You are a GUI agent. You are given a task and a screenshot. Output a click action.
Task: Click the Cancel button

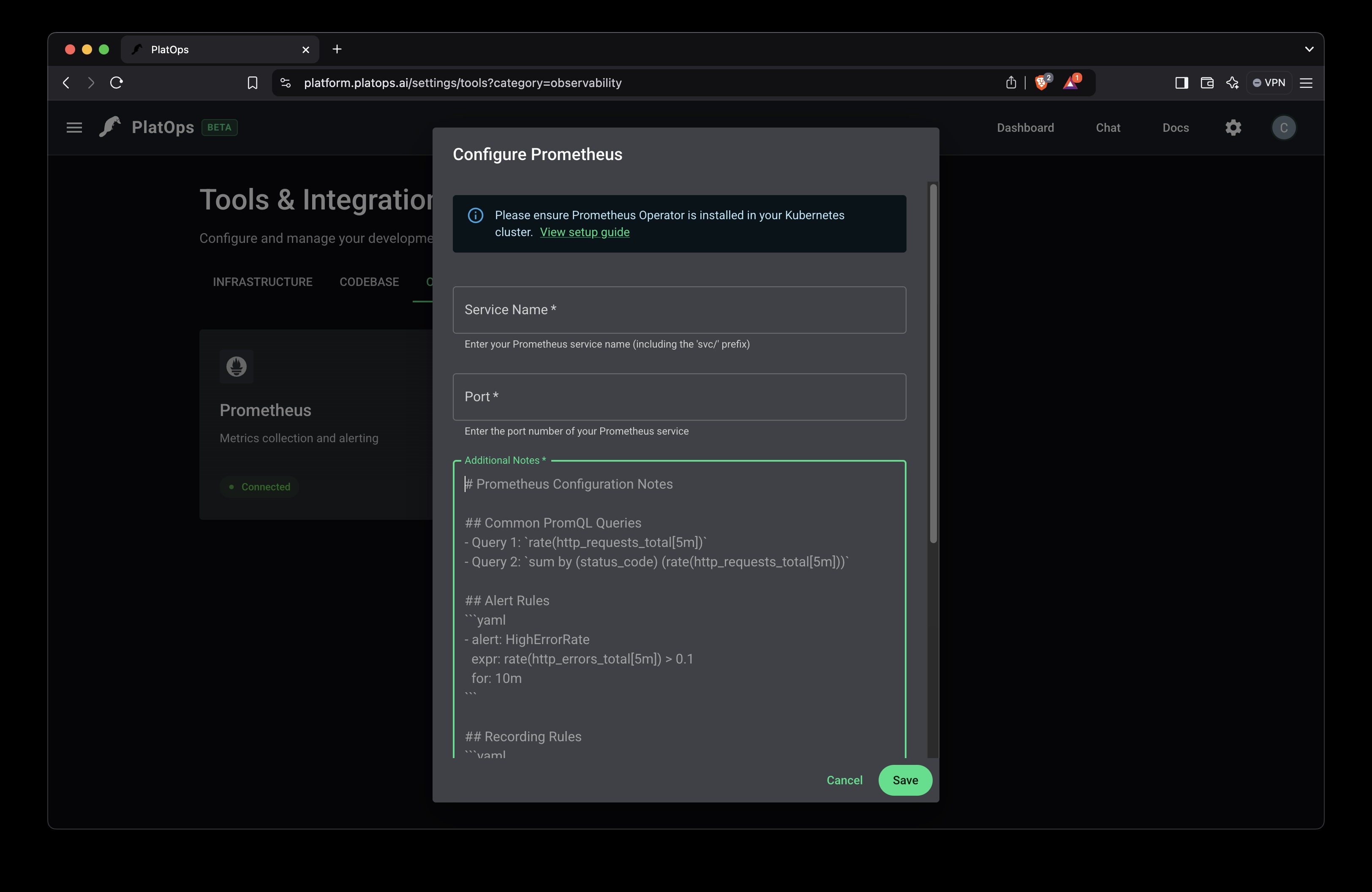pyautogui.click(x=844, y=780)
